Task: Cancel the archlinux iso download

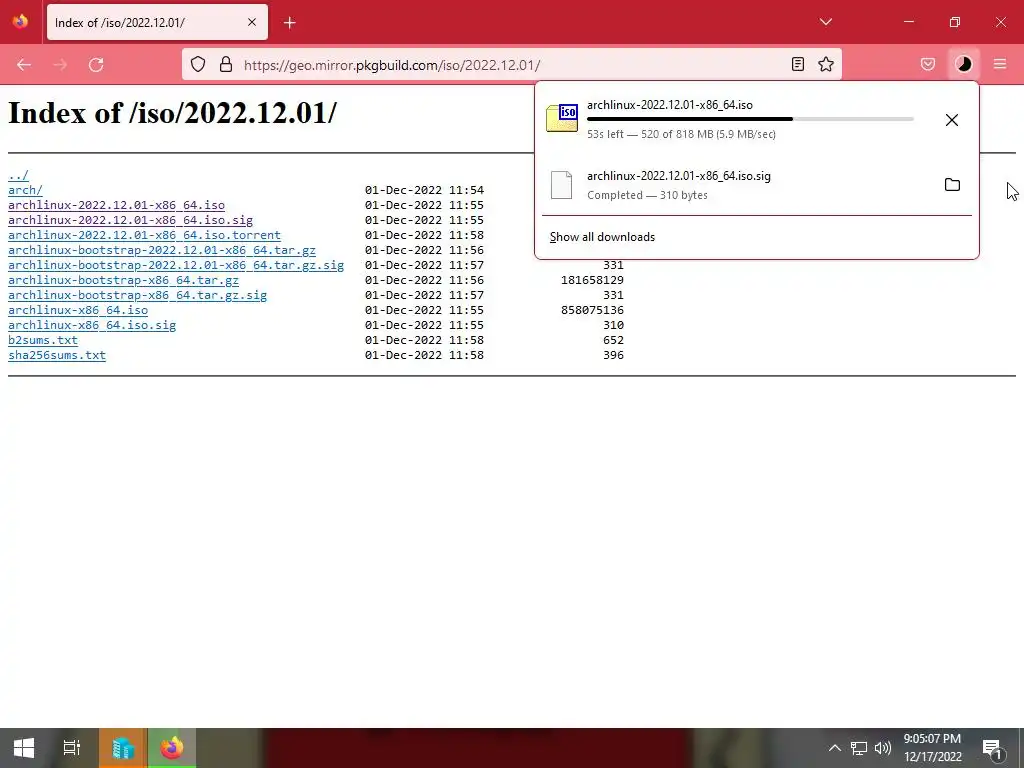Action: [x=952, y=120]
